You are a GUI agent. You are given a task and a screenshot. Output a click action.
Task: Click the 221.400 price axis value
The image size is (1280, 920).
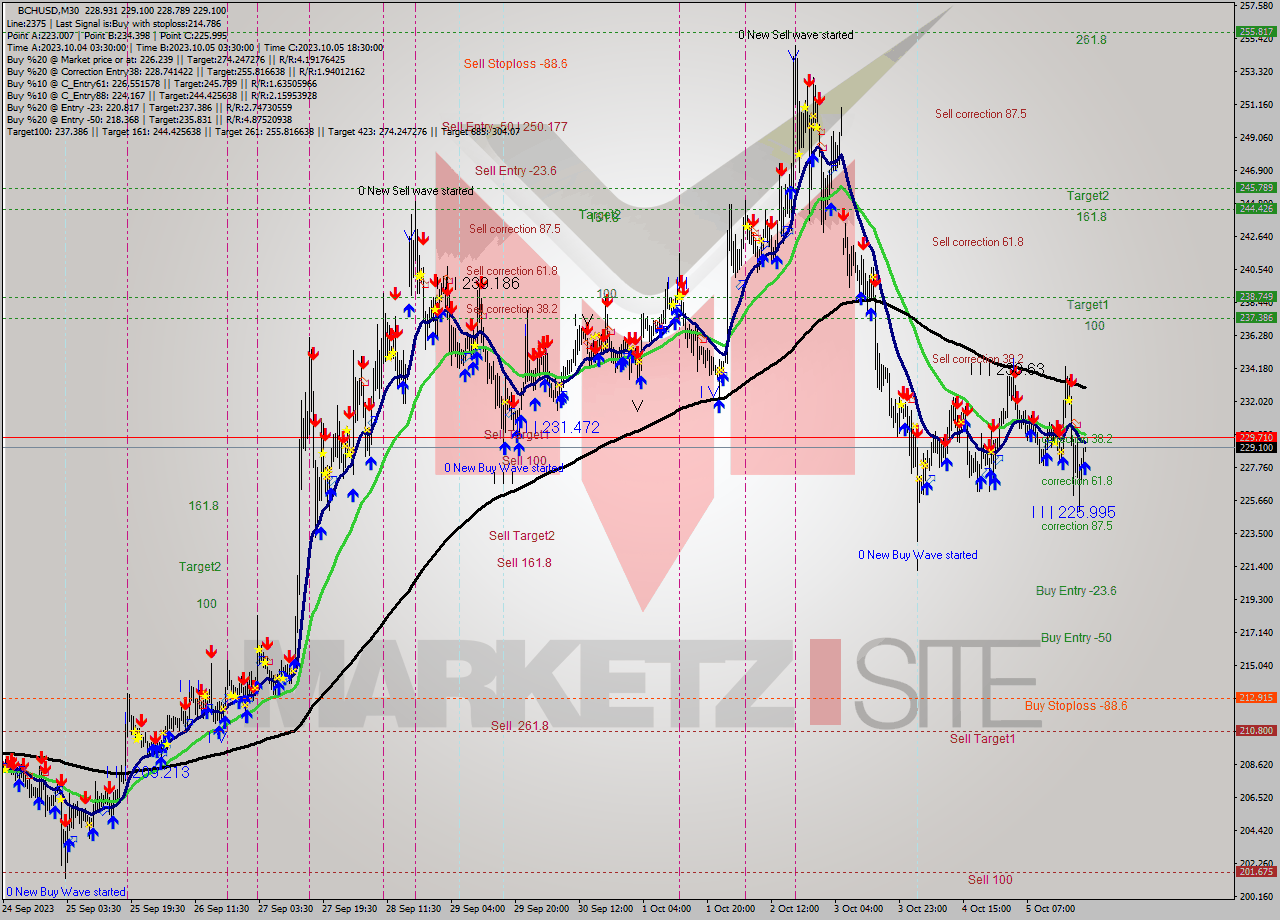[1256, 566]
